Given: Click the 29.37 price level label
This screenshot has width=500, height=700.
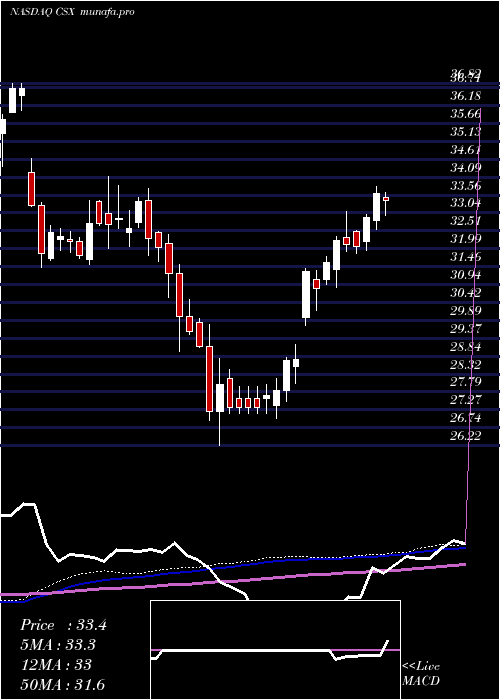Looking at the screenshot, I should 465,329.
